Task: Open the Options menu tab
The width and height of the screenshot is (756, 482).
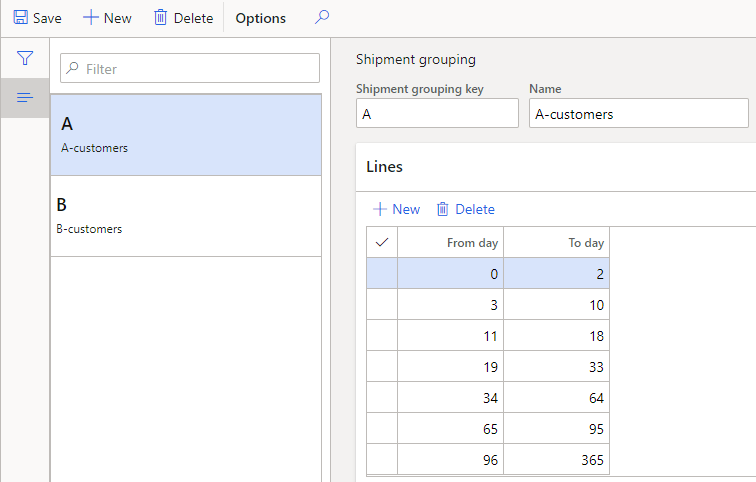Action: pos(260,18)
